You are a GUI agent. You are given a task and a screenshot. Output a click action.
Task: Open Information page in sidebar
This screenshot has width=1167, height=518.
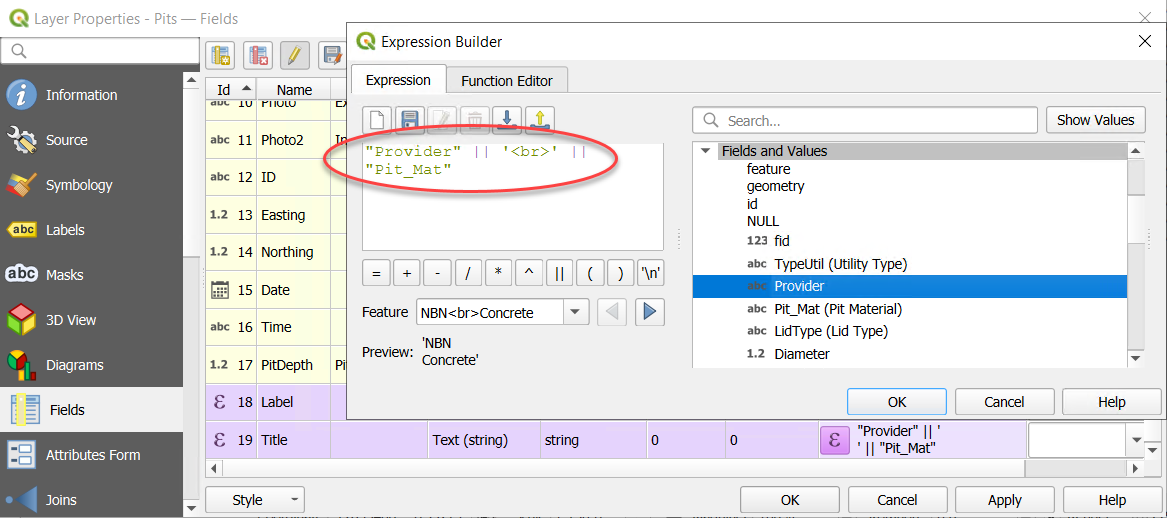point(92,95)
